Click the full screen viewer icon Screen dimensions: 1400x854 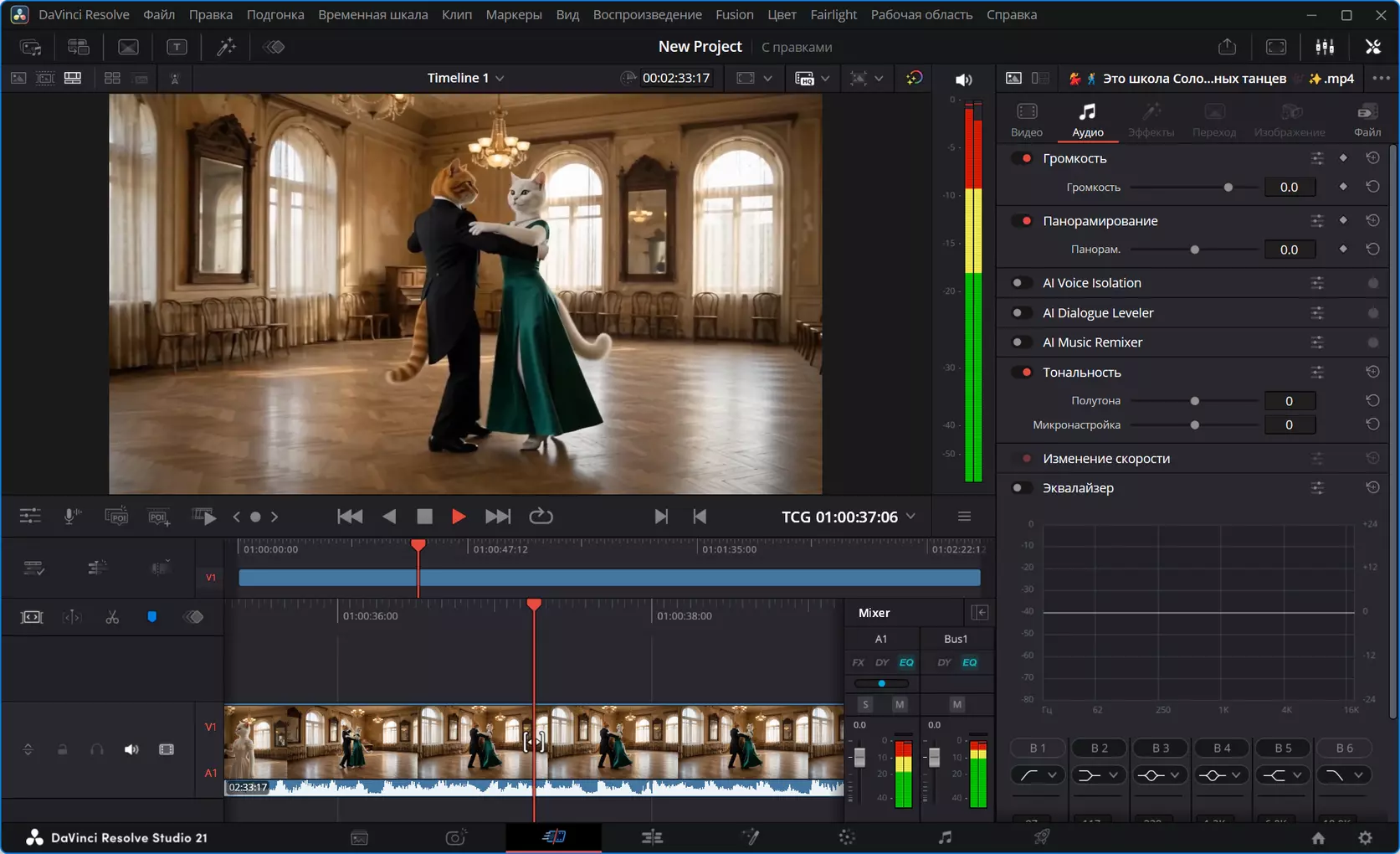pos(1276,47)
